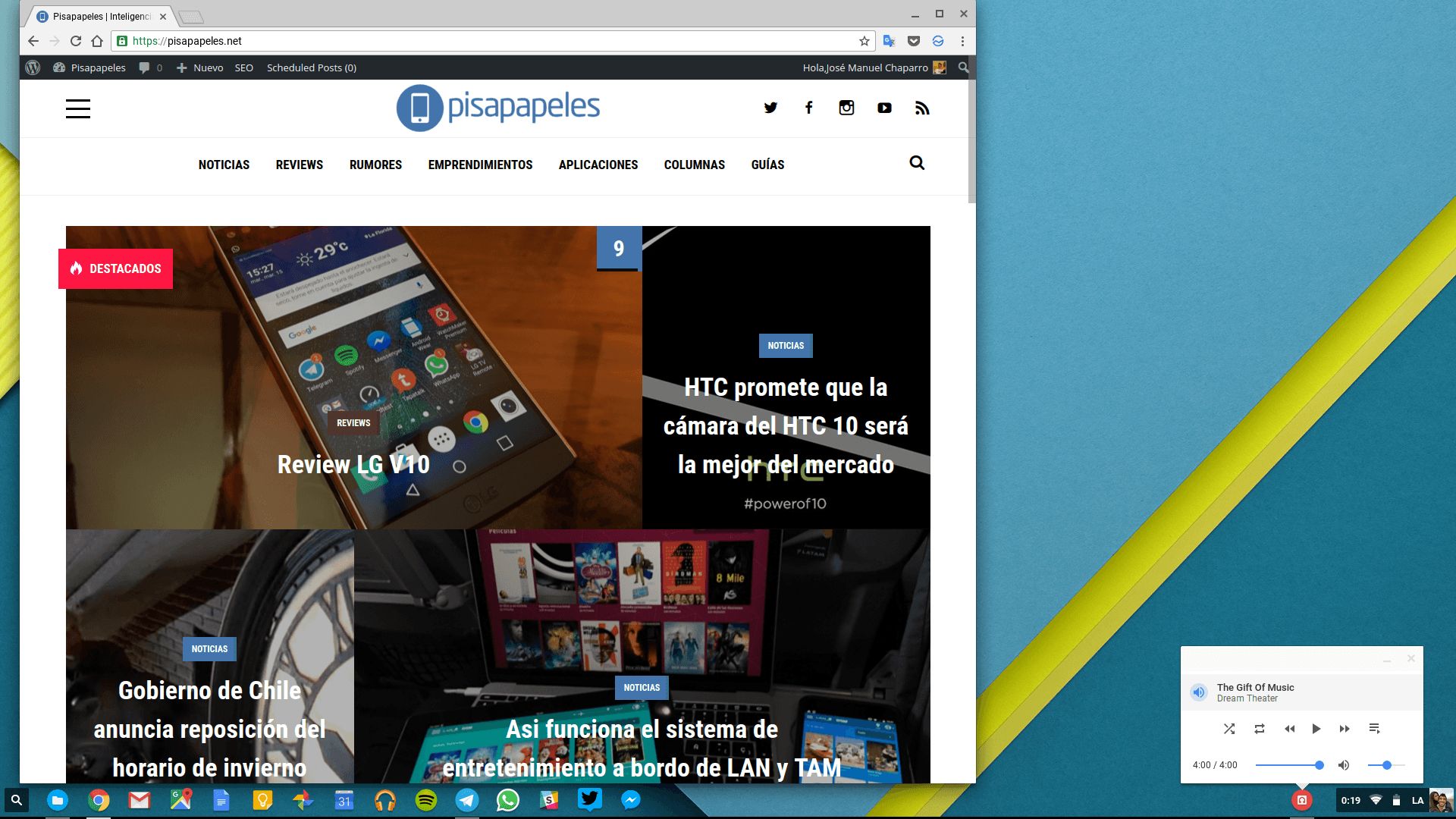The image size is (1456, 819).
Task: Click the track progress slider
Action: (1289, 765)
